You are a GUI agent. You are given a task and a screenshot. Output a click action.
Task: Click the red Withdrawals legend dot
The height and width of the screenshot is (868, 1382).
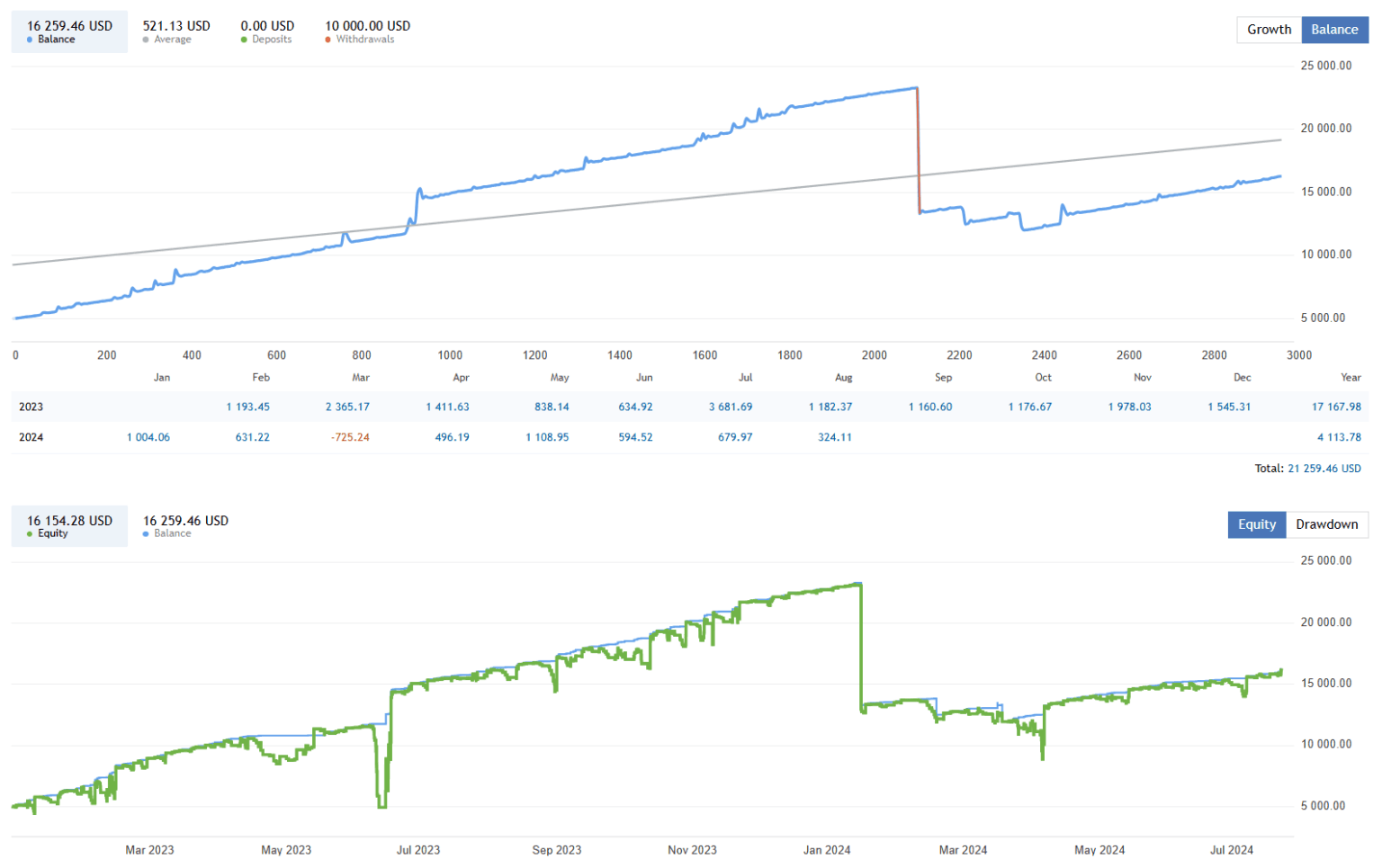coord(328,39)
